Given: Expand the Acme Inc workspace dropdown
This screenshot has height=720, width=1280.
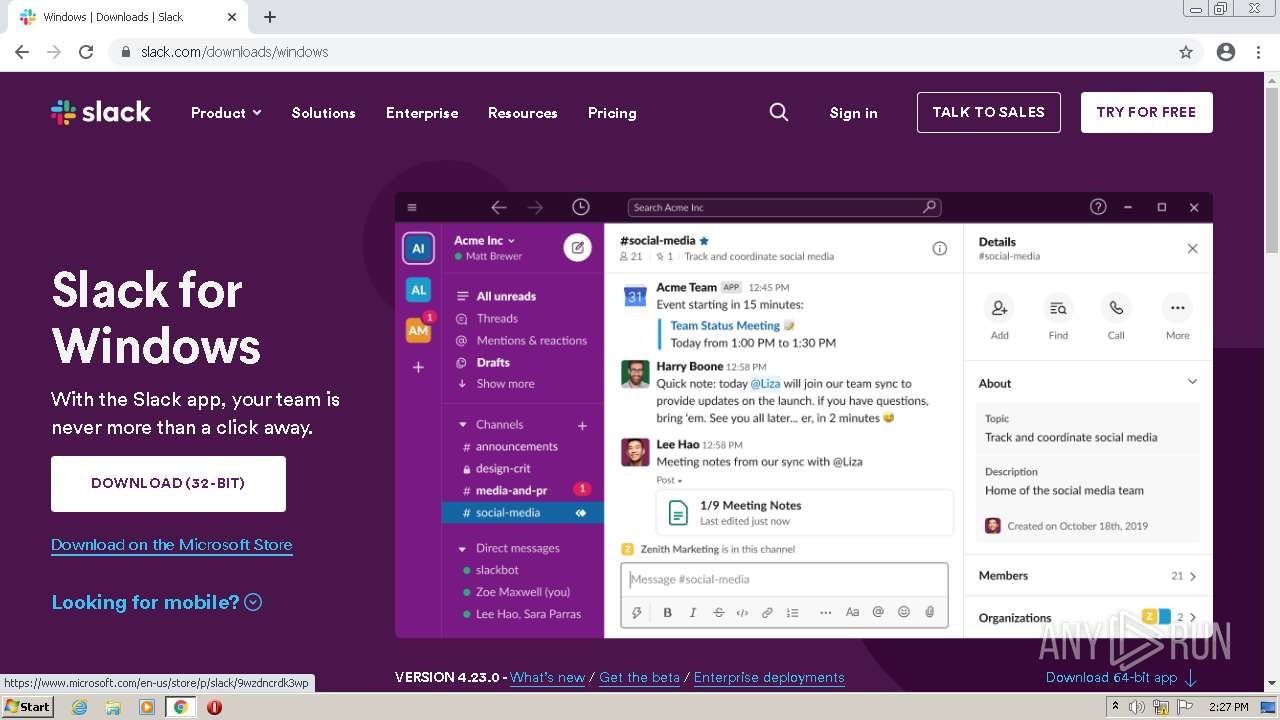Looking at the screenshot, I should click(484, 240).
